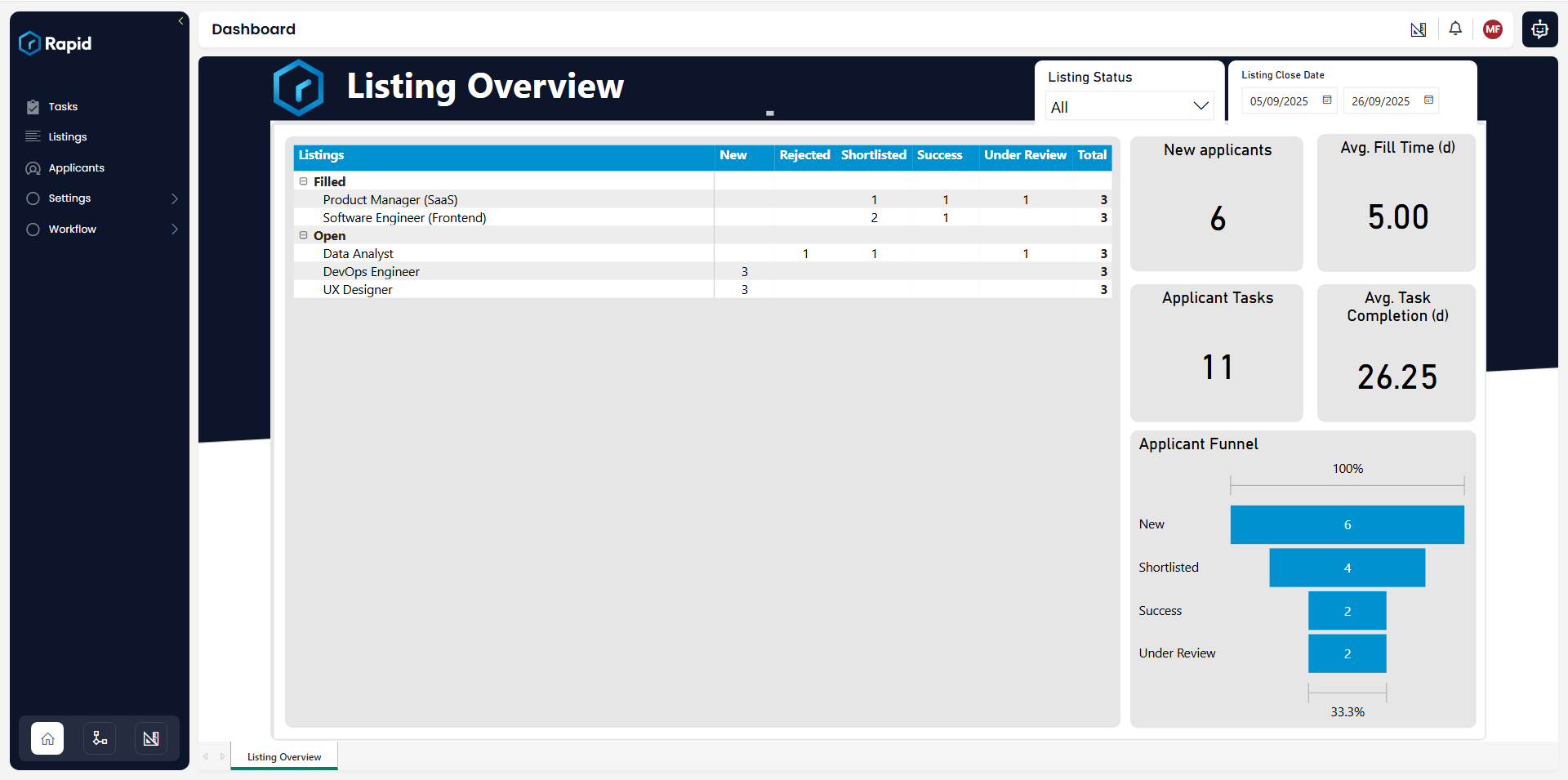Image resolution: width=1568 pixels, height=780 pixels.
Task: Click the Settings circle icon in sidebar
Action: 33,198
